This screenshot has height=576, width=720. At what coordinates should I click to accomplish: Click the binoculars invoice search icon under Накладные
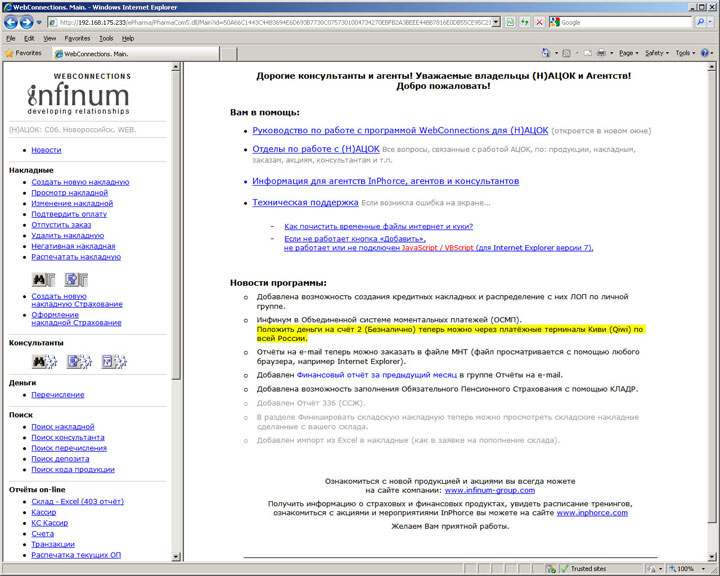(44, 279)
